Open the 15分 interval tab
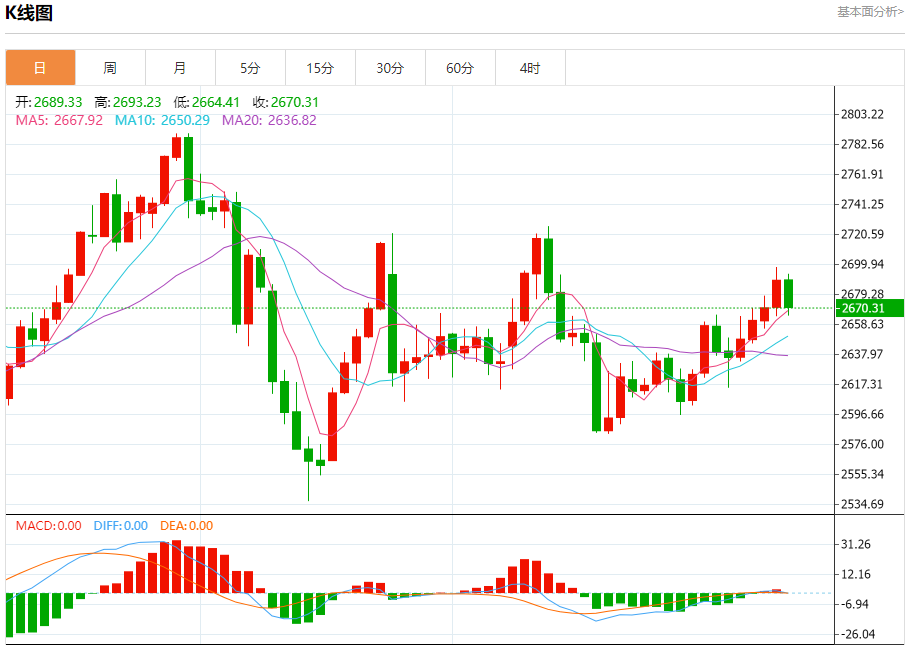 [x=320, y=68]
